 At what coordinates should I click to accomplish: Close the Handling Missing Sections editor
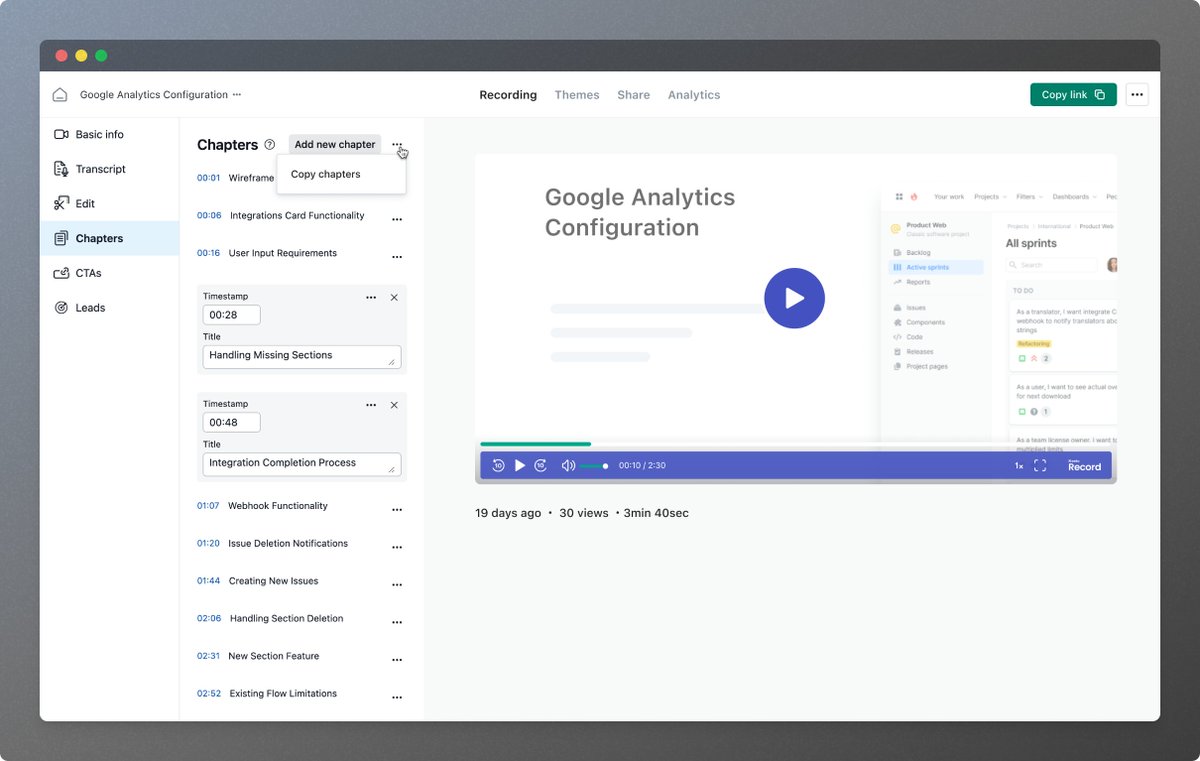[x=394, y=297]
